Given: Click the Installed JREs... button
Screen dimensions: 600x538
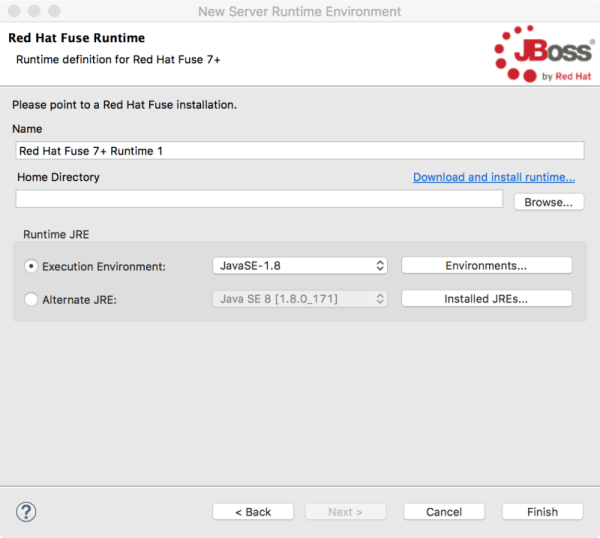Looking at the screenshot, I should pyautogui.click(x=486, y=299).
